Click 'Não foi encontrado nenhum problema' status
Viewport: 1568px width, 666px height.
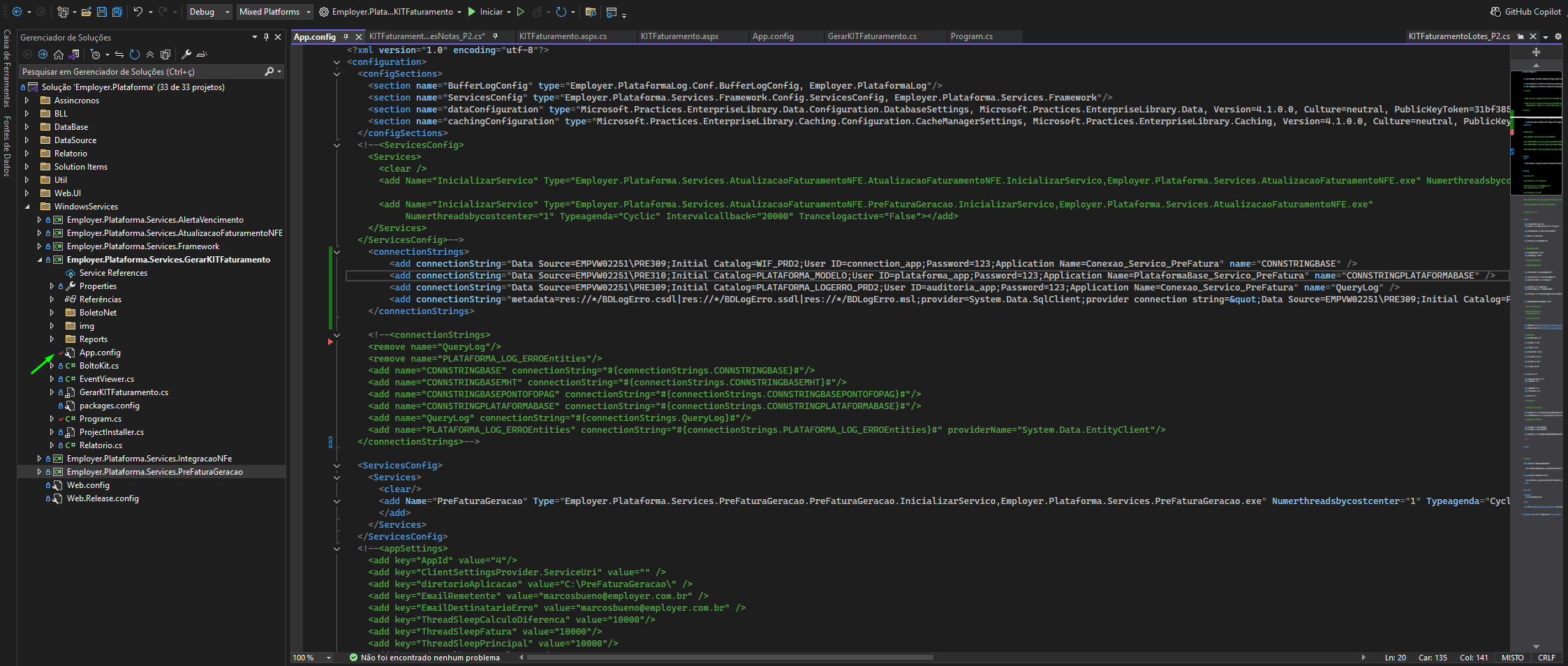(x=424, y=658)
